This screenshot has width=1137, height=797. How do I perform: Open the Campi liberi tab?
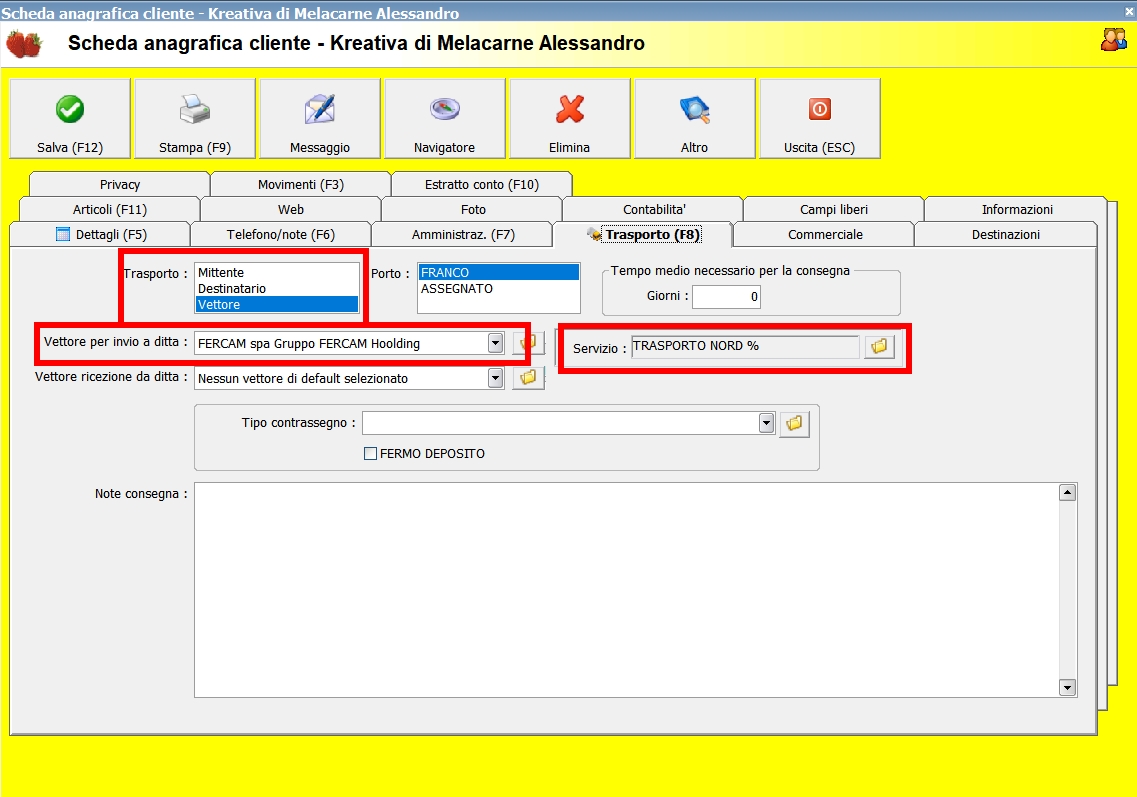834,210
